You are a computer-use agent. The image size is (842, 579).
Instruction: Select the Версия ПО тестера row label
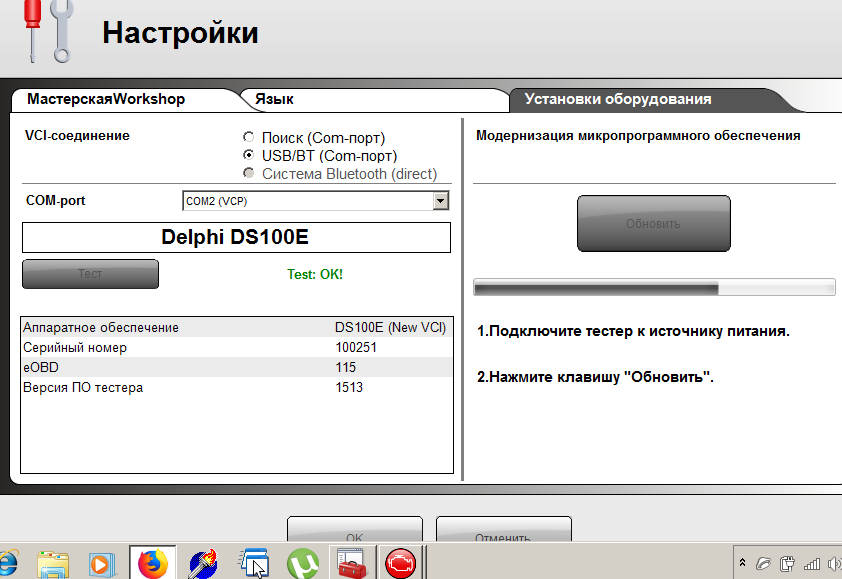(x=83, y=387)
